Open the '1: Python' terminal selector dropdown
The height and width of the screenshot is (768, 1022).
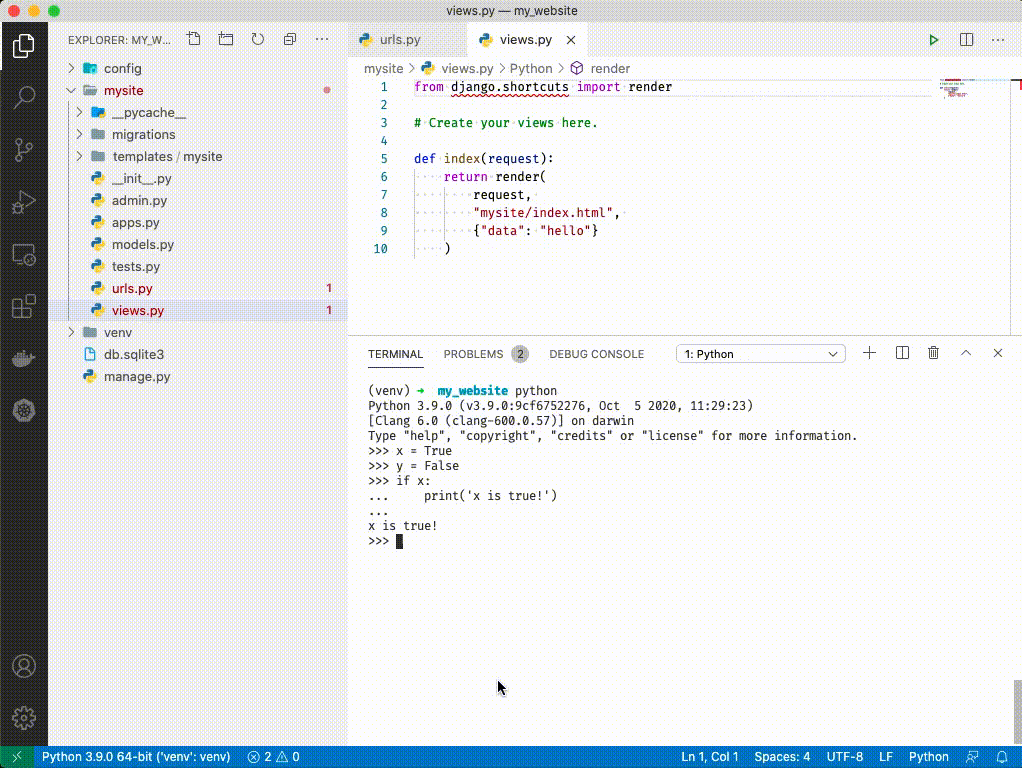(761, 354)
